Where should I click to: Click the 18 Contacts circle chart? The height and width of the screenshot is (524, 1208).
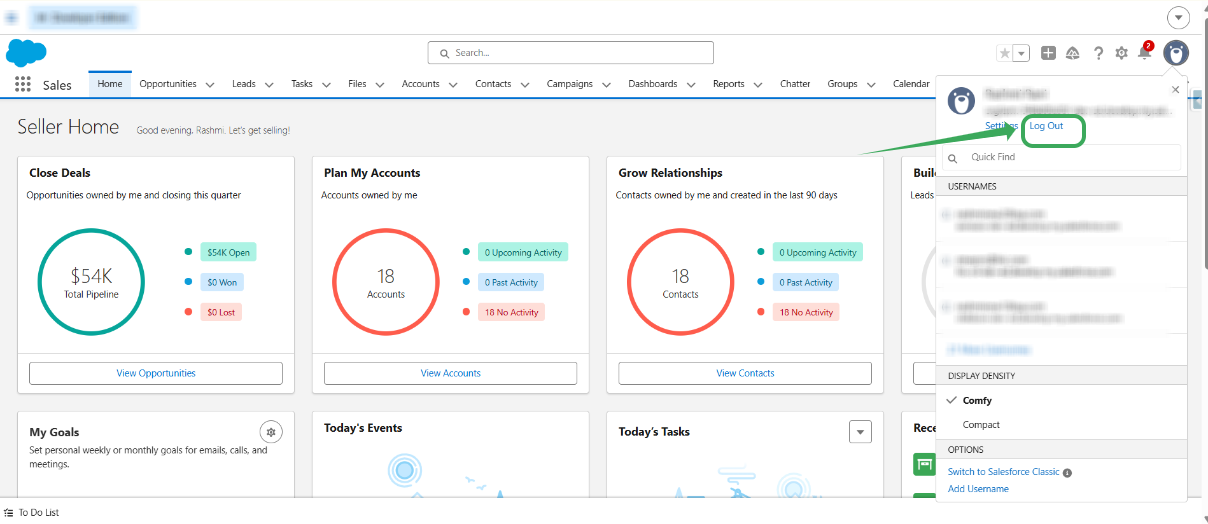[x=680, y=282]
